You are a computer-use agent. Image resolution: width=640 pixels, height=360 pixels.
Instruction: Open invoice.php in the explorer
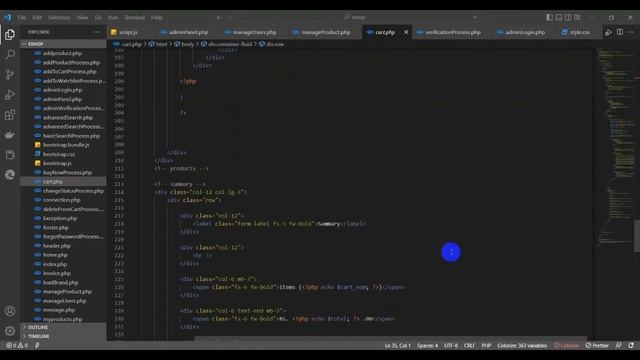(63, 273)
